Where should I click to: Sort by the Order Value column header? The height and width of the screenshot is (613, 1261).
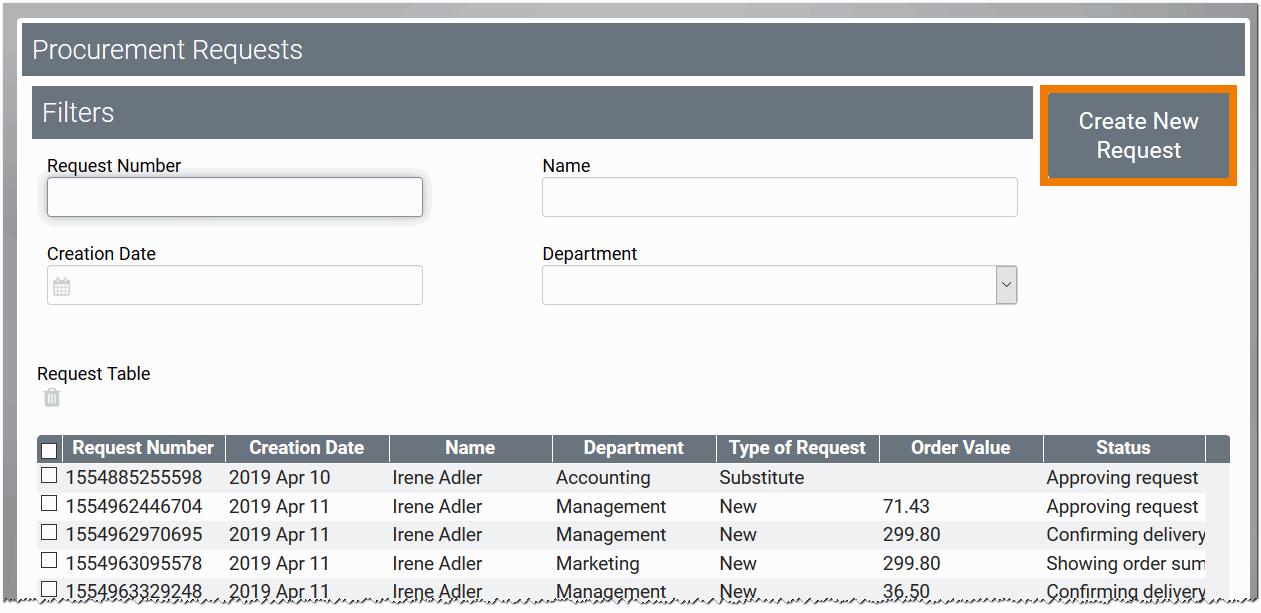pos(960,448)
